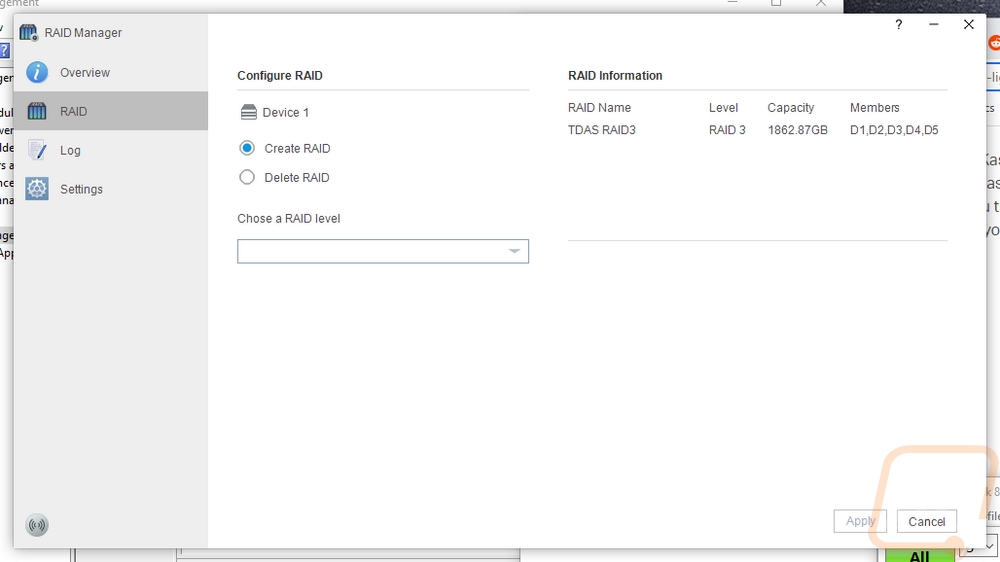This screenshot has width=1000, height=562.
Task: Open help with the question mark button
Action: [899, 24]
